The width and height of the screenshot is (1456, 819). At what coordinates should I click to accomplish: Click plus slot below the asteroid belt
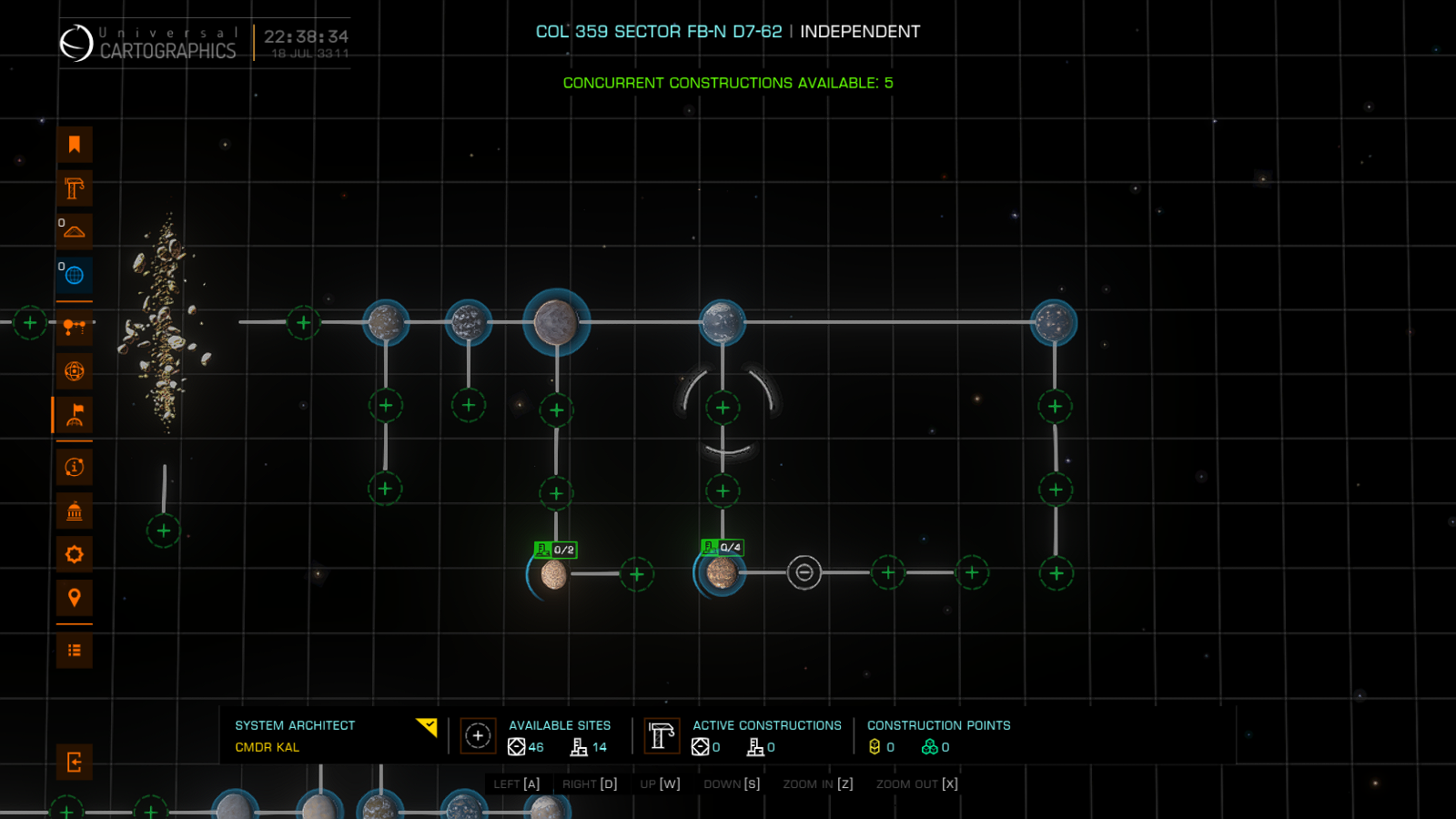[x=164, y=531]
